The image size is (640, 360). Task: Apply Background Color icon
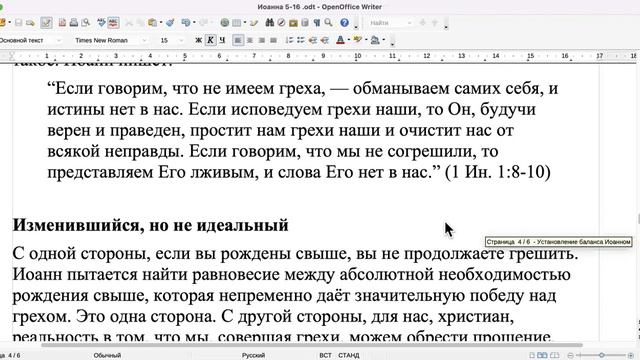[x=375, y=40]
